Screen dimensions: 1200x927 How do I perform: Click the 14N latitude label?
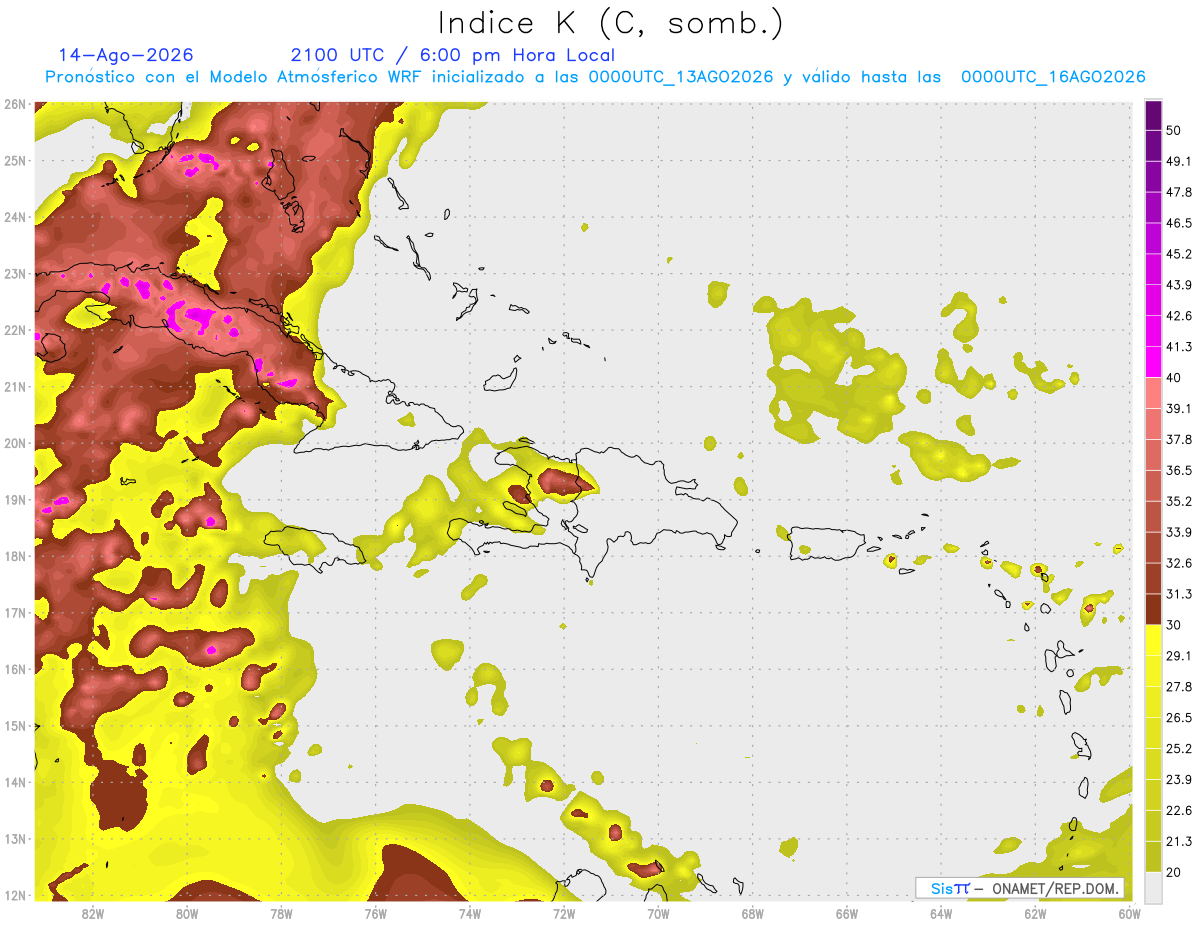(x=15, y=782)
